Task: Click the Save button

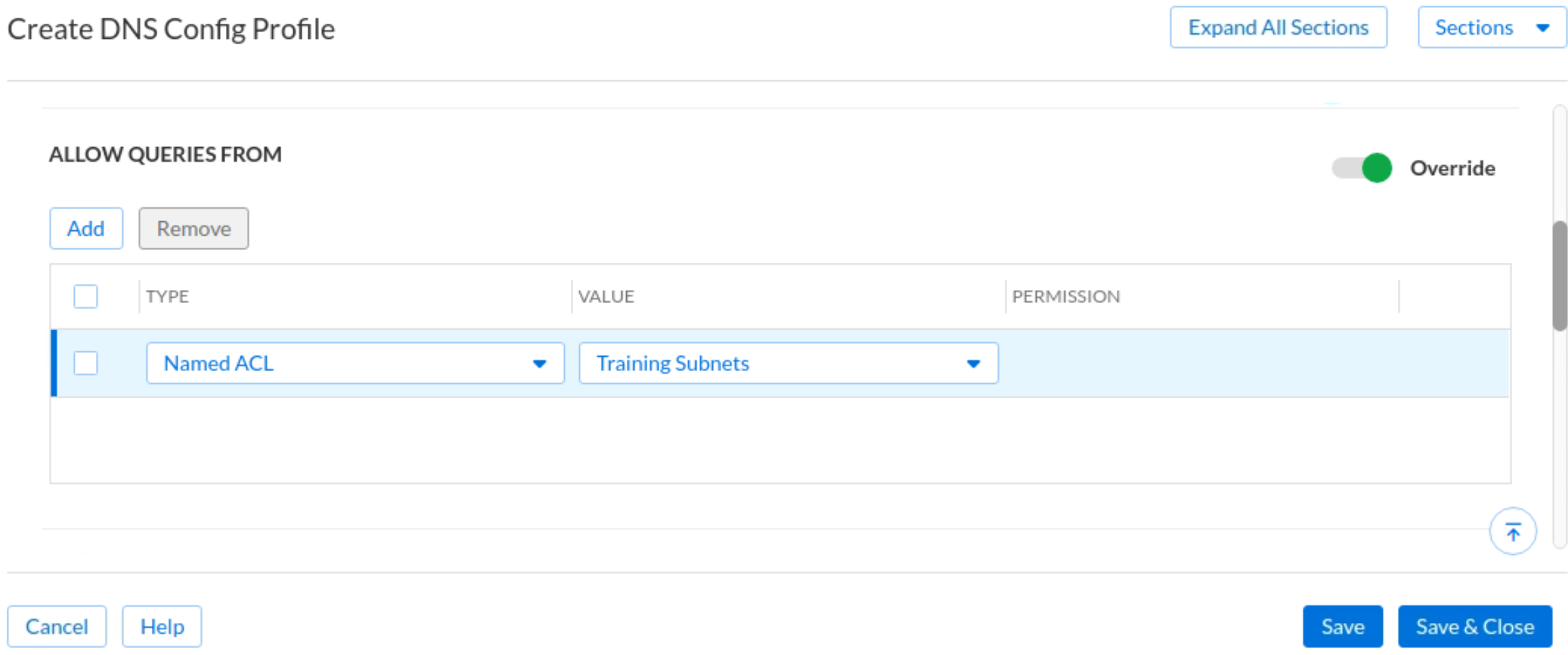Action: (x=1342, y=626)
